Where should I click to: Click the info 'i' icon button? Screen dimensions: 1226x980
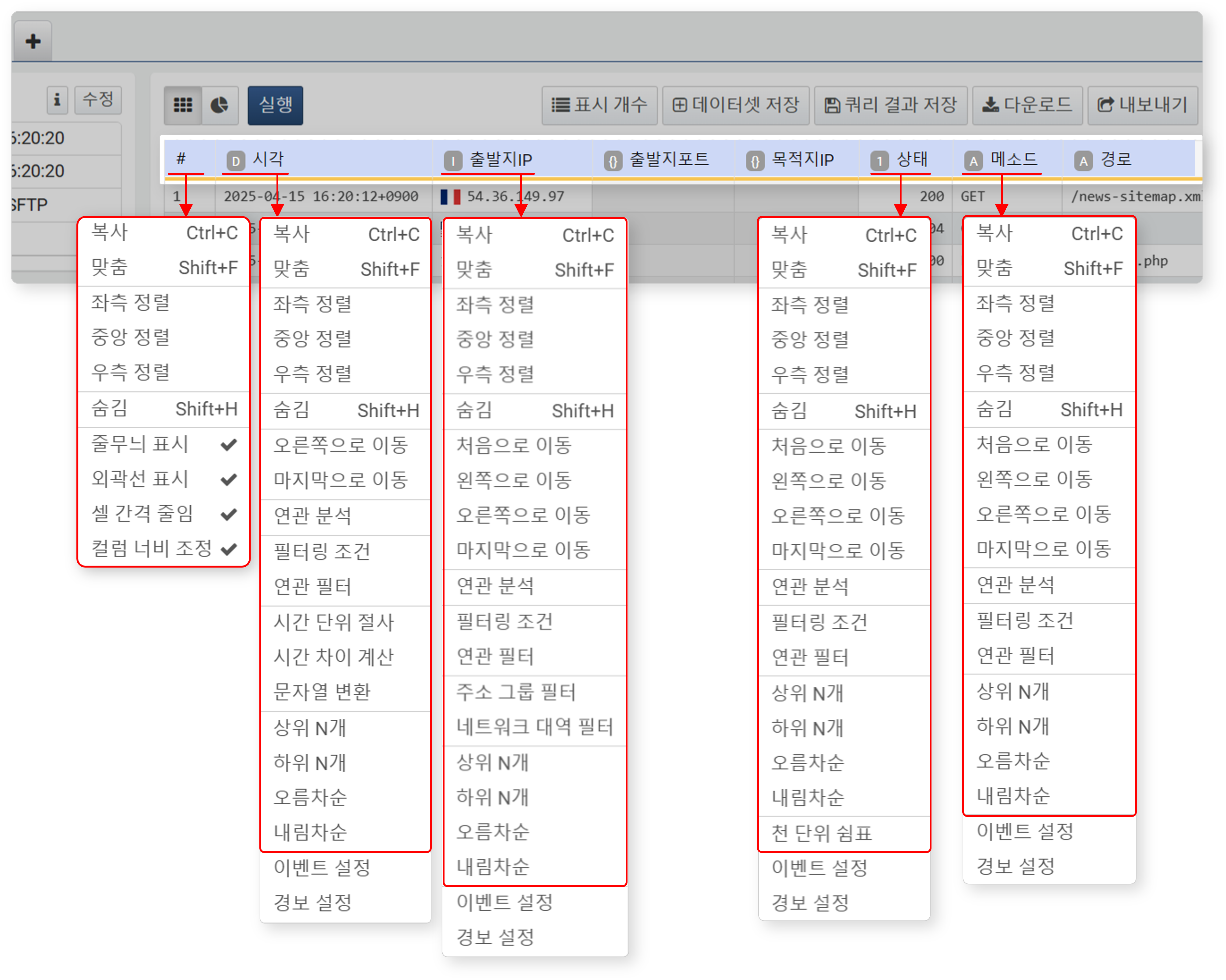coord(57,100)
